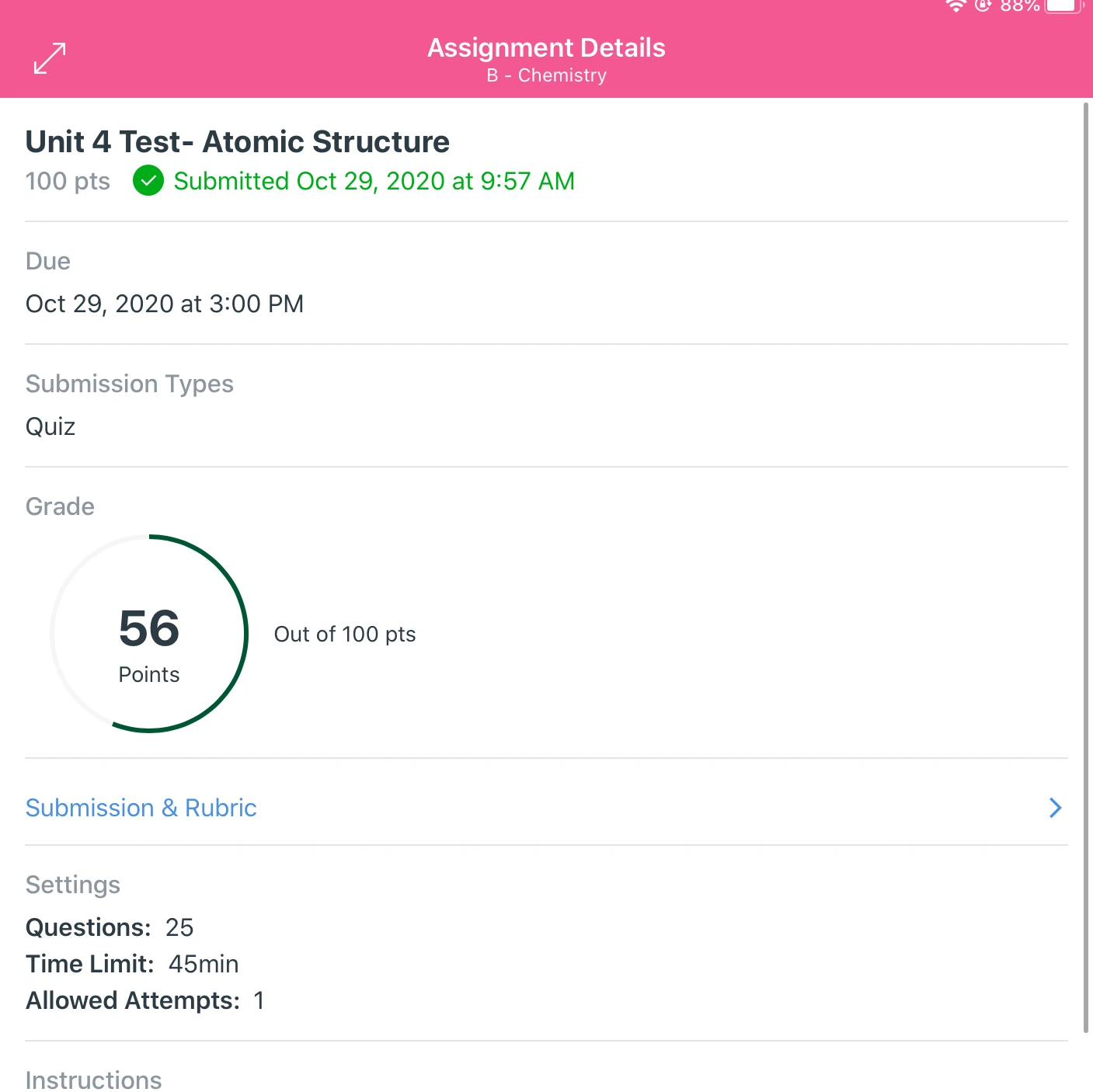Open the Submission & Rubric chevron arrow

pyautogui.click(x=1055, y=808)
